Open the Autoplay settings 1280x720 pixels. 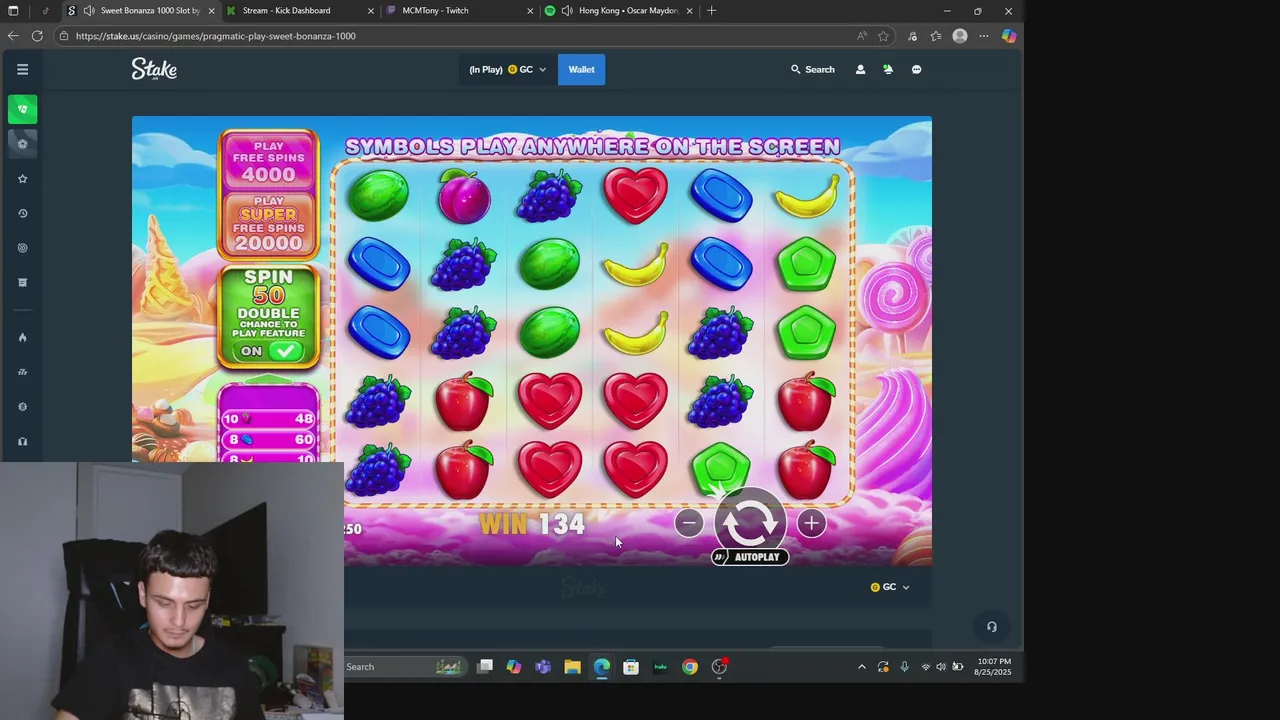point(750,557)
